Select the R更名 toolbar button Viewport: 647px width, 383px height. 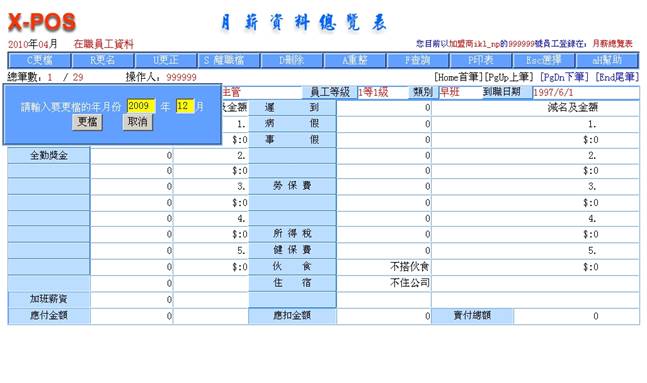103,60
